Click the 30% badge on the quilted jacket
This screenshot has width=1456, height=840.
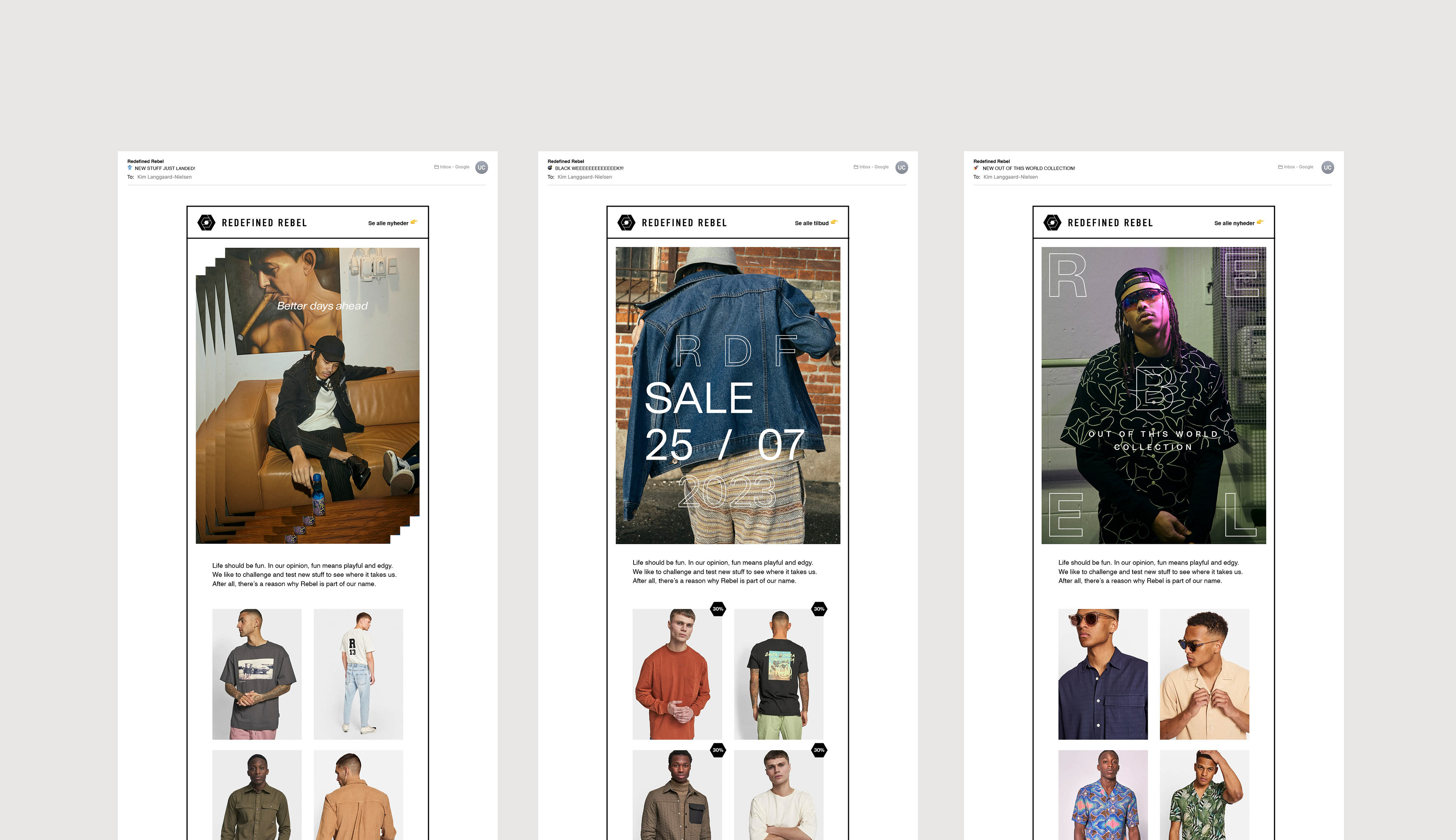tap(717, 750)
